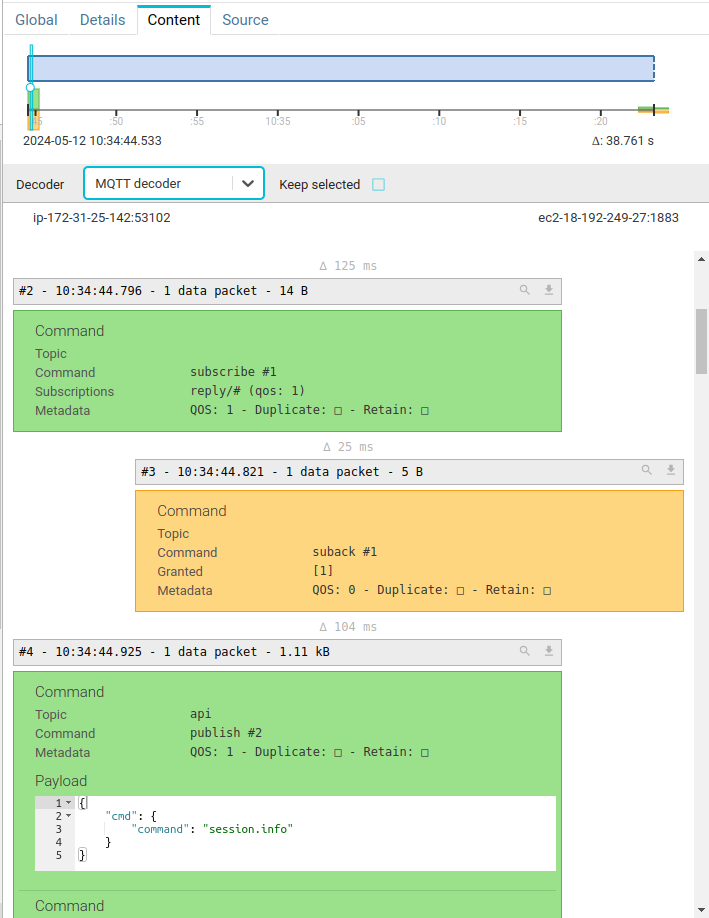Viewport: 709px width, 918px height.
Task: Click the "session.info" string in payload
Action: [248, 829]
